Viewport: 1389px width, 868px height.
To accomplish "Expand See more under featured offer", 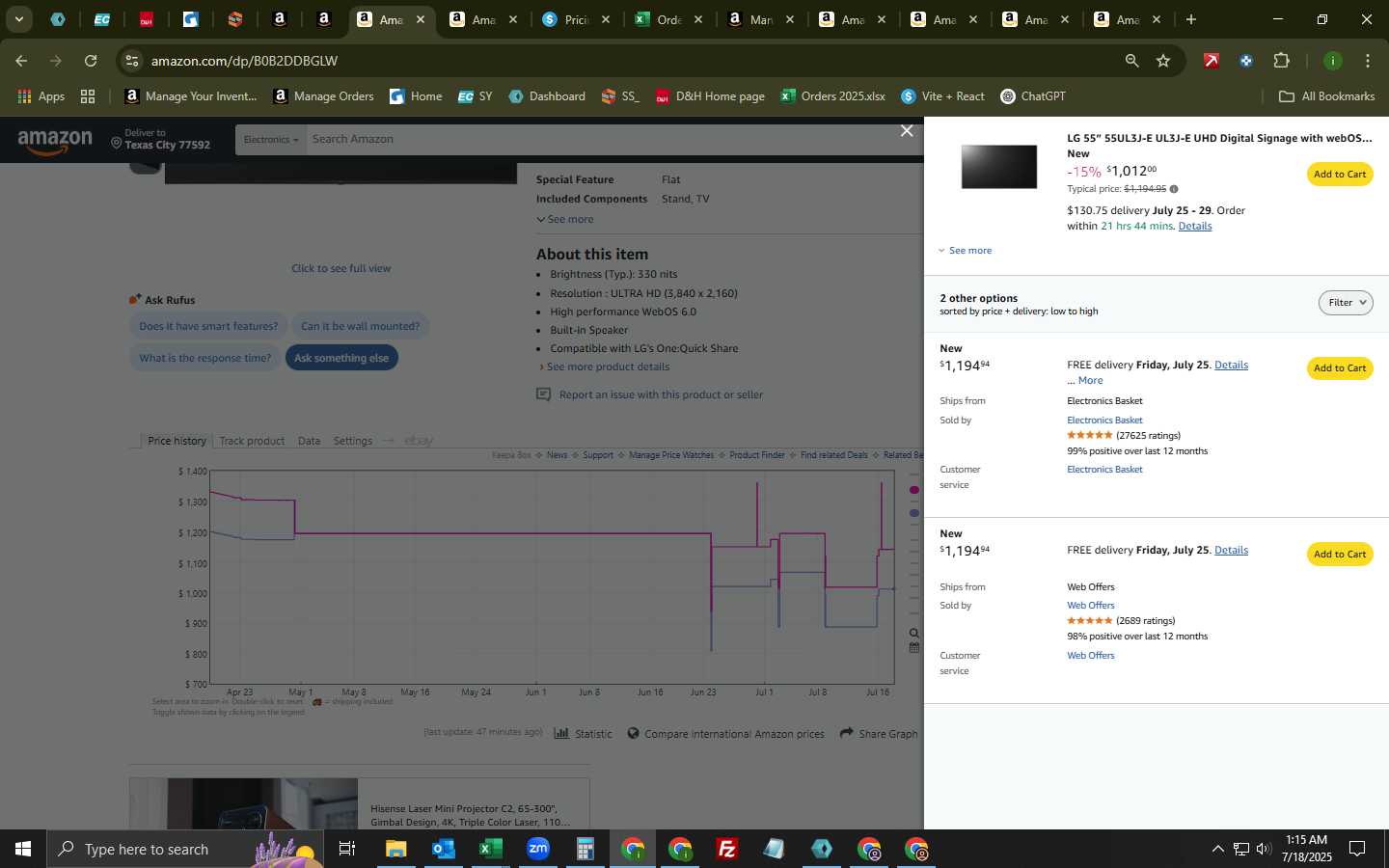I will coord(965,251).
